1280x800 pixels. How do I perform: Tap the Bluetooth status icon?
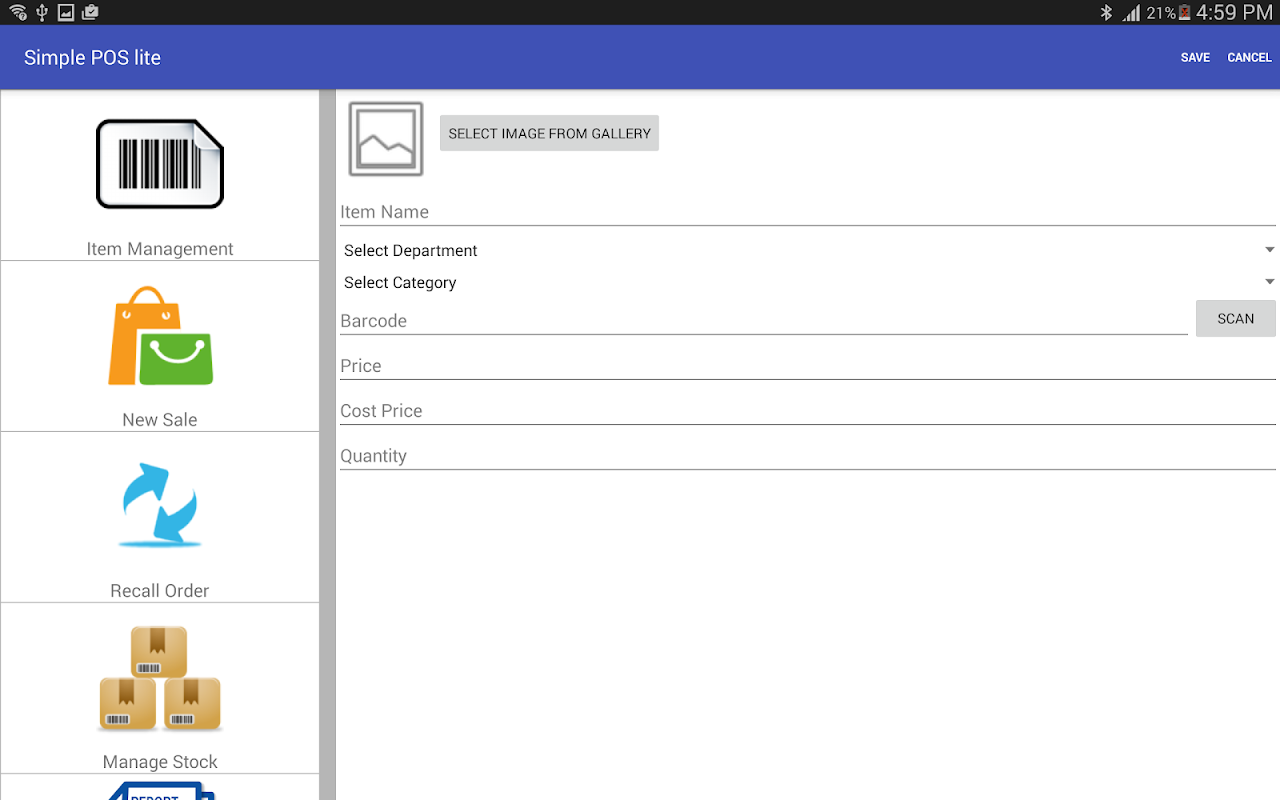click(1106, 13)
